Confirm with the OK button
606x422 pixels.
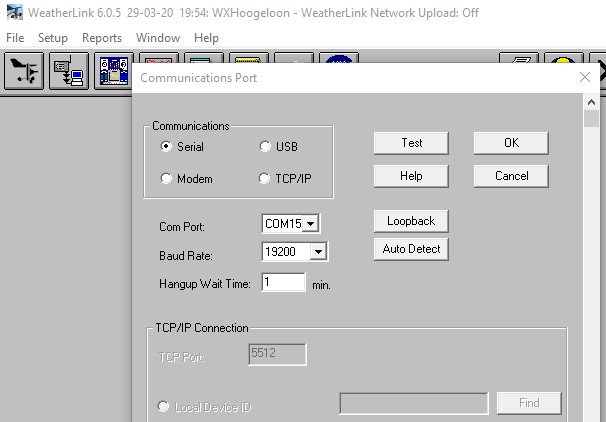coord(511,143)
